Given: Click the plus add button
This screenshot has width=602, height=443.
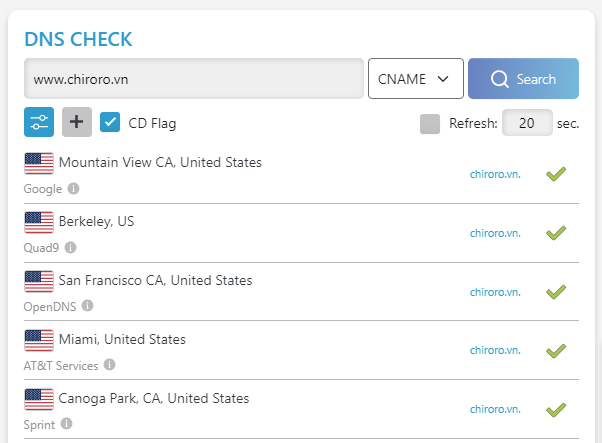Looking at the screenshot, I should click(77, 122).
